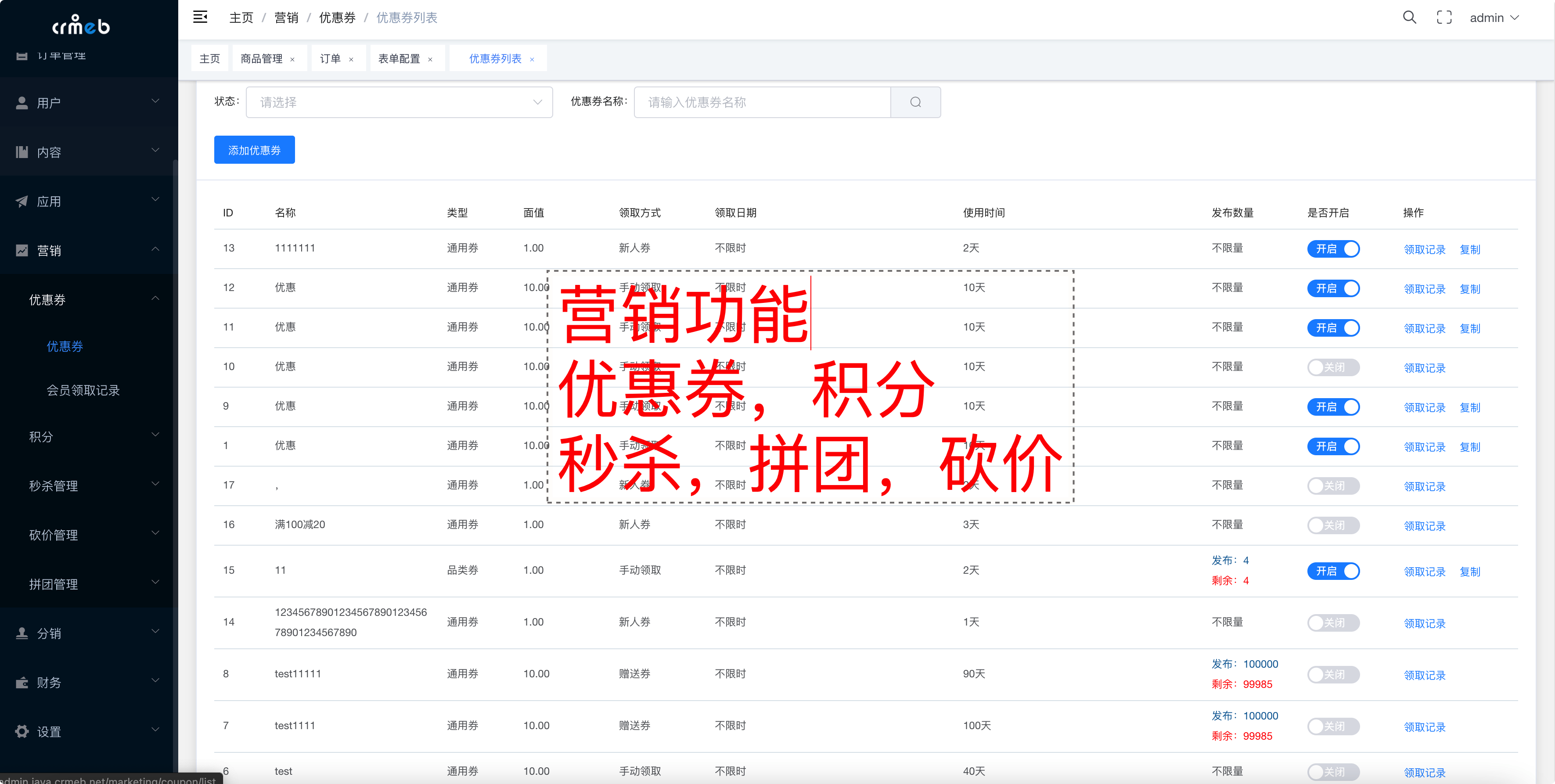Open the admin user dropdown
1555x784 pixels.
coord(1494,18)
